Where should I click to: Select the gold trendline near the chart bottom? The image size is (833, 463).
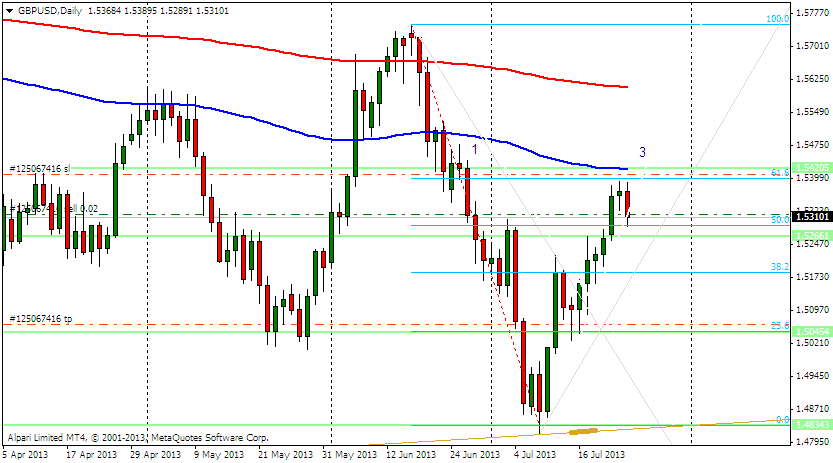(x=583, y=431)
